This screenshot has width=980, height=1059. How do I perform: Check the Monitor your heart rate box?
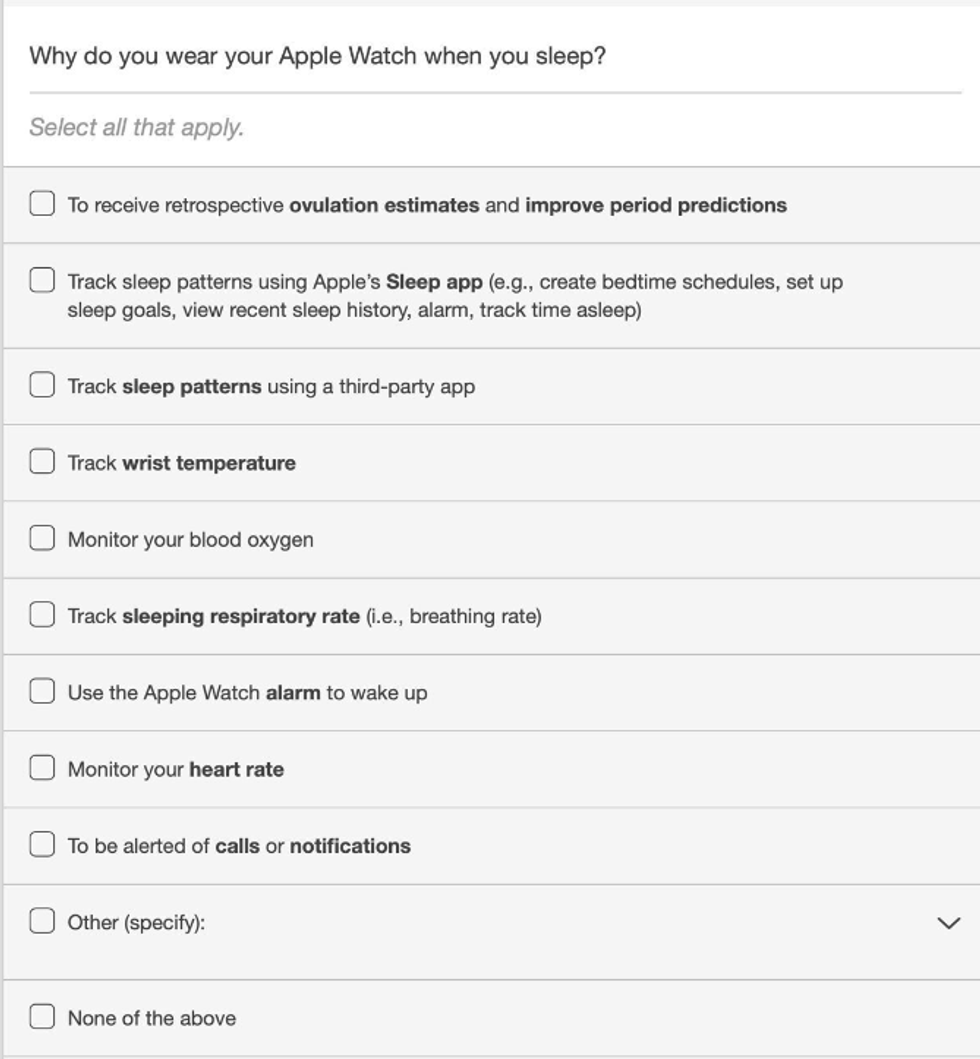point(42,768)
